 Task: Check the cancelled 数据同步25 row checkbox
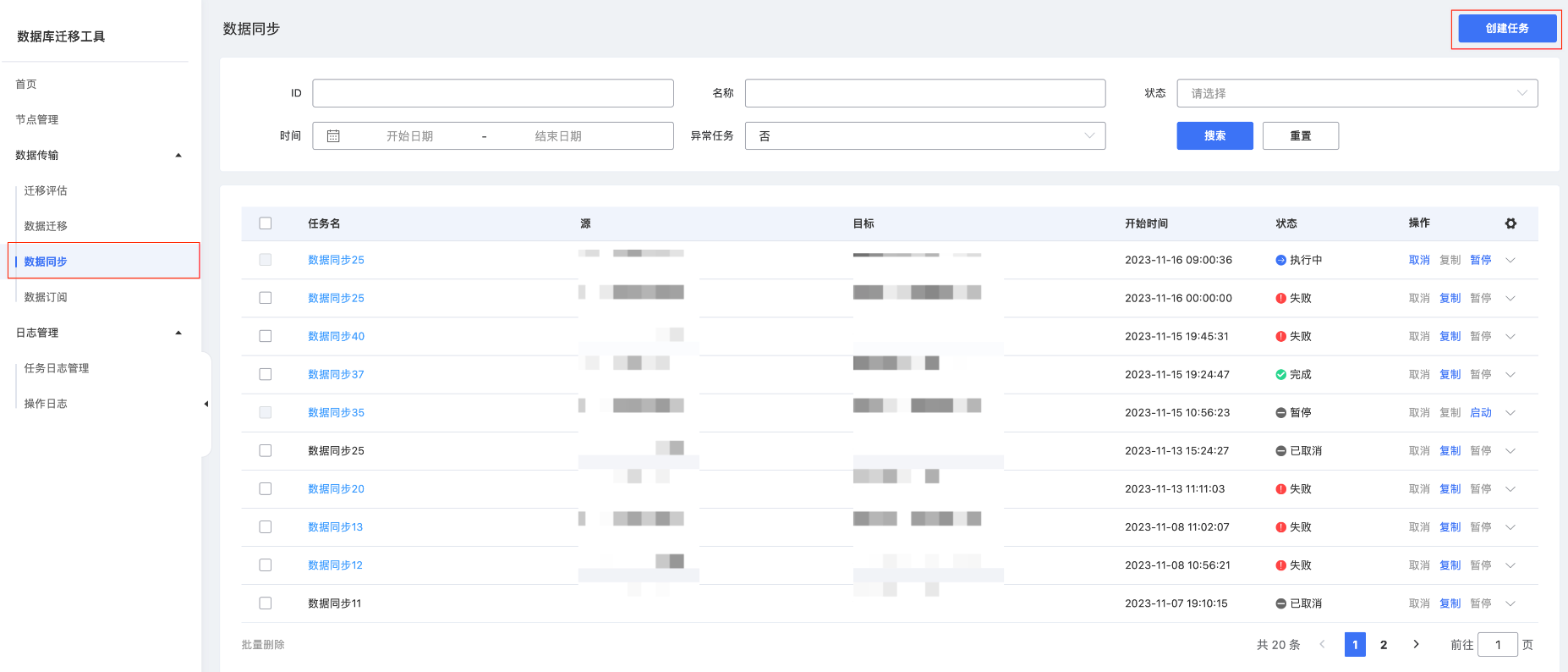[266, 450]
